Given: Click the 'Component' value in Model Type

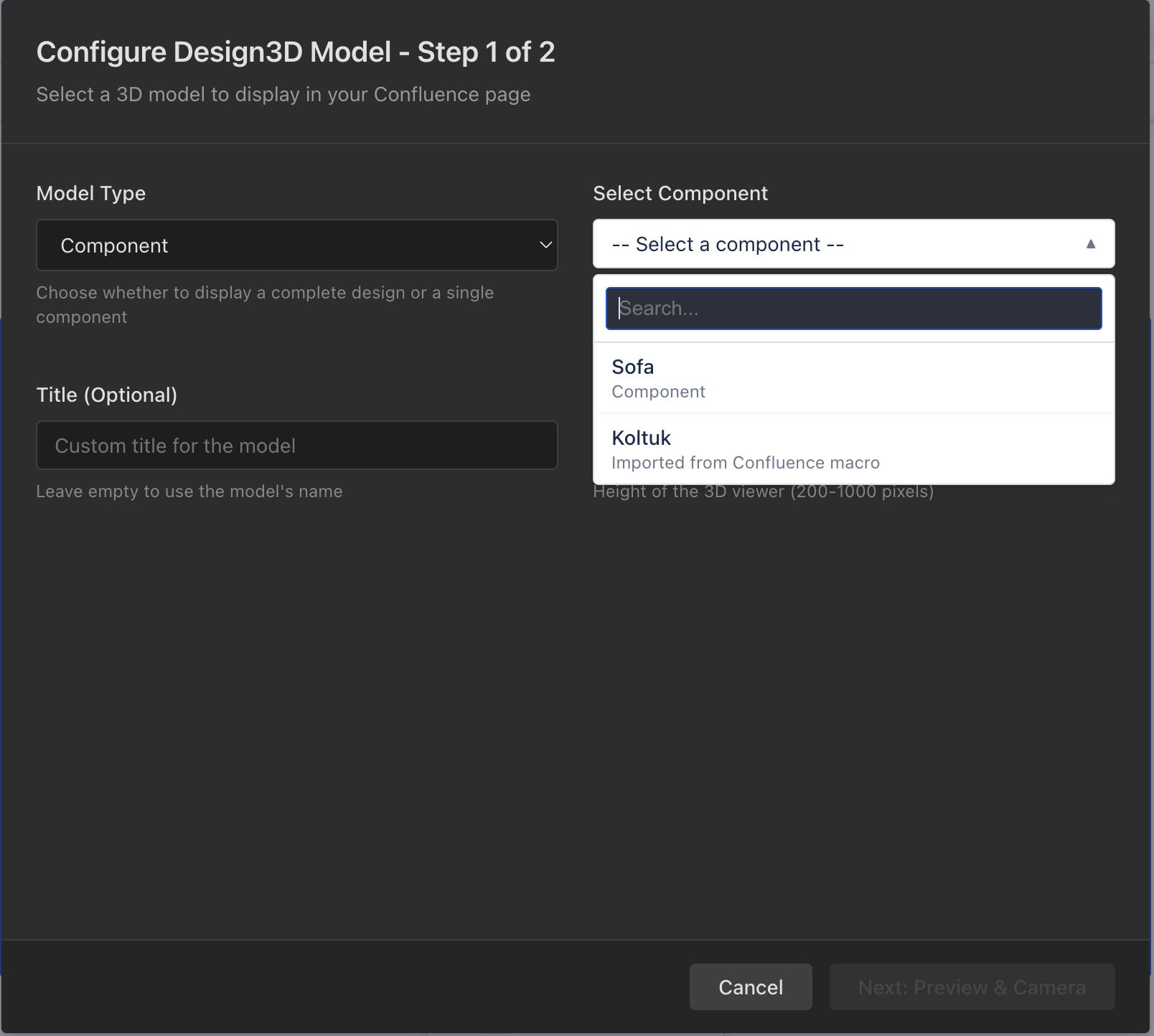Looking at the screenshot, I should 115,245.
